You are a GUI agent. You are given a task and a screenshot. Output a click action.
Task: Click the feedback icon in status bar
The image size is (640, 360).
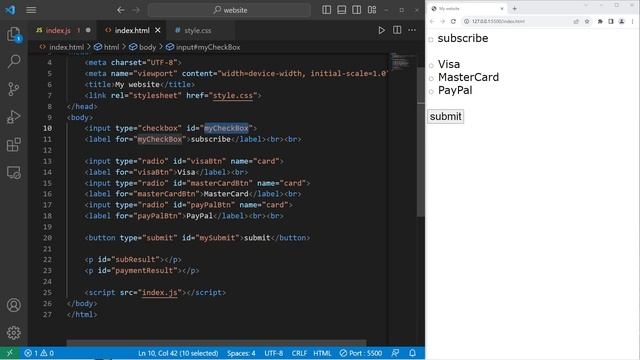pyautogui.click(x=395, y=353)
